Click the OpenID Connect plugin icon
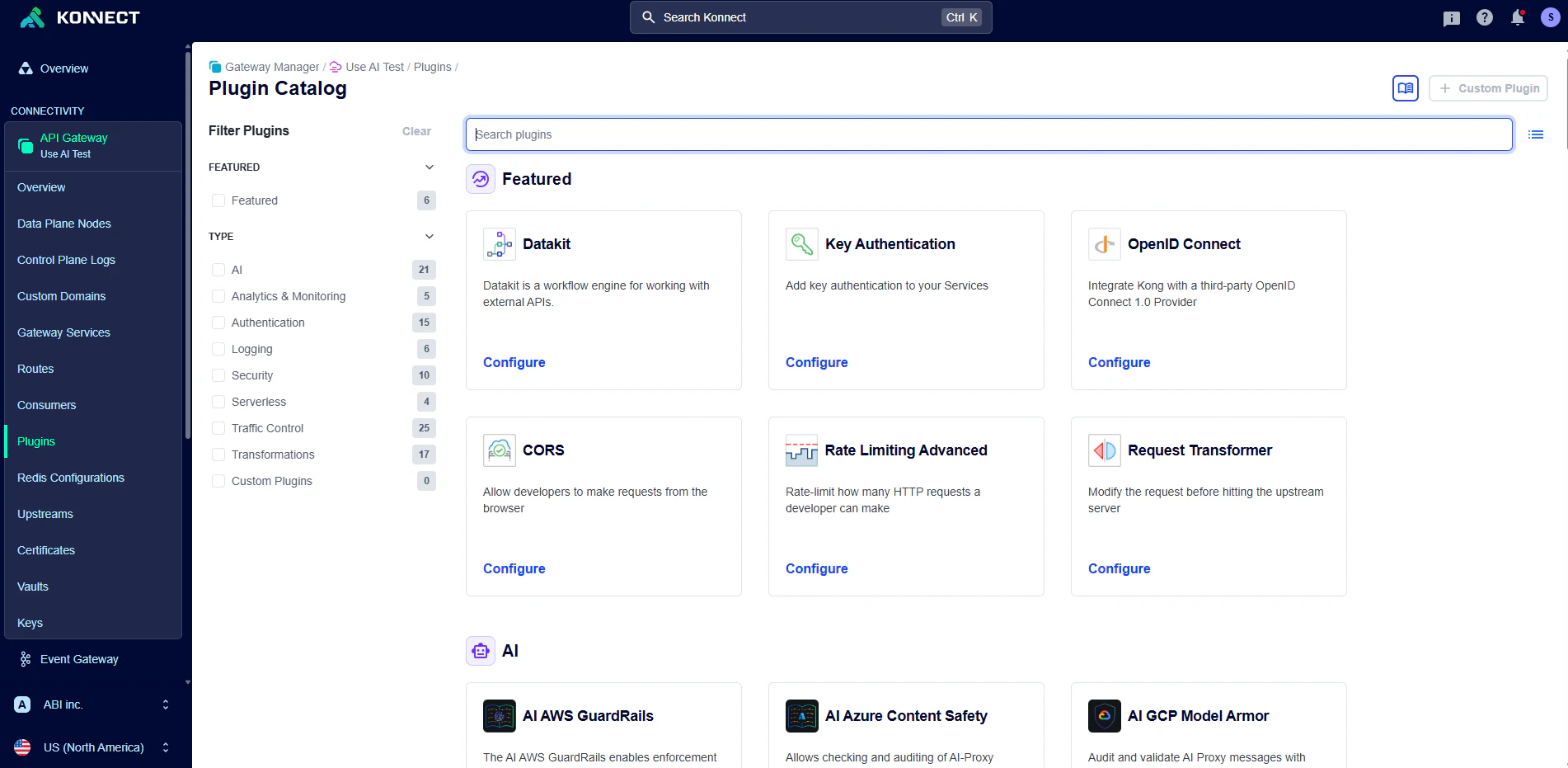The width and height of the screenshot is (1568, 768). pos(1105,244)
